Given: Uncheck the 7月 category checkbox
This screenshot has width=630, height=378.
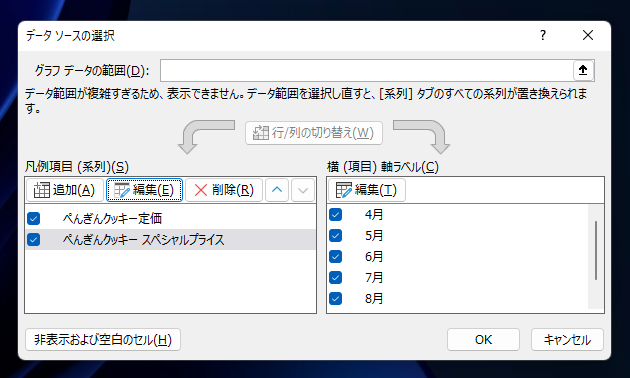Looking at the screenshot, I should tap(335, 277).
